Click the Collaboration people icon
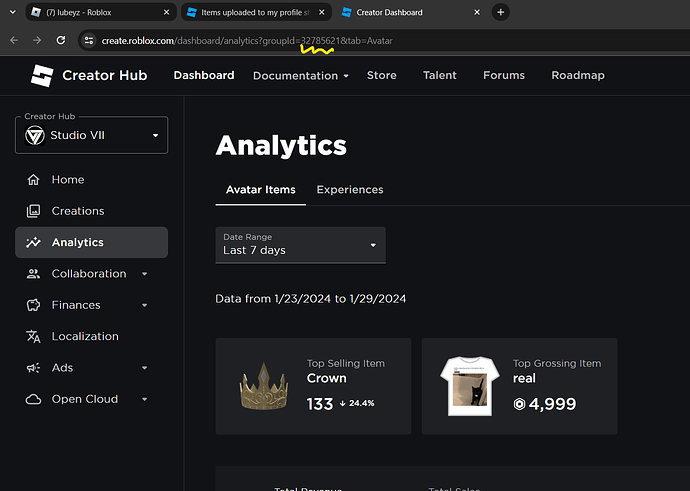 [33, 274]
